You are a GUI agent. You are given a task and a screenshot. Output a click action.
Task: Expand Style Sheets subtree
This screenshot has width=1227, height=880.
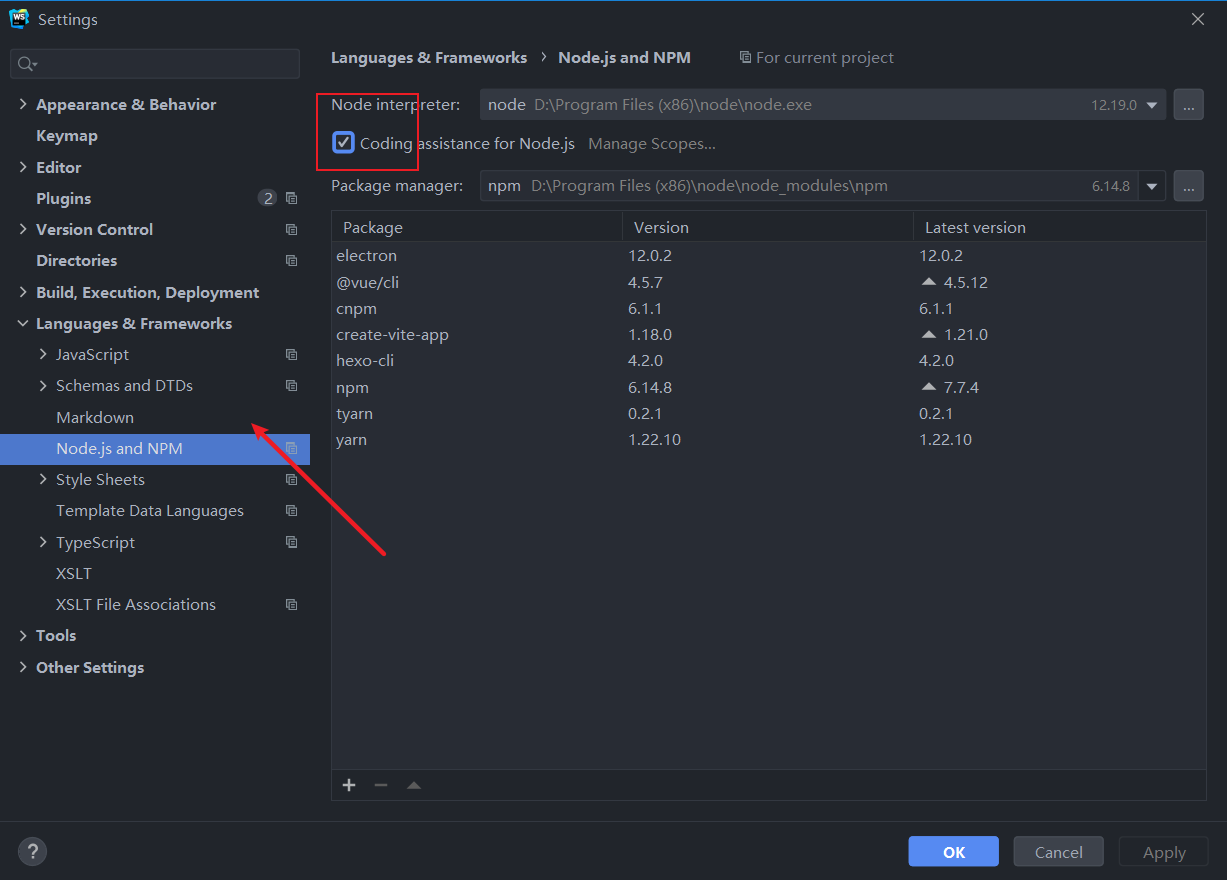click(43, 479)
